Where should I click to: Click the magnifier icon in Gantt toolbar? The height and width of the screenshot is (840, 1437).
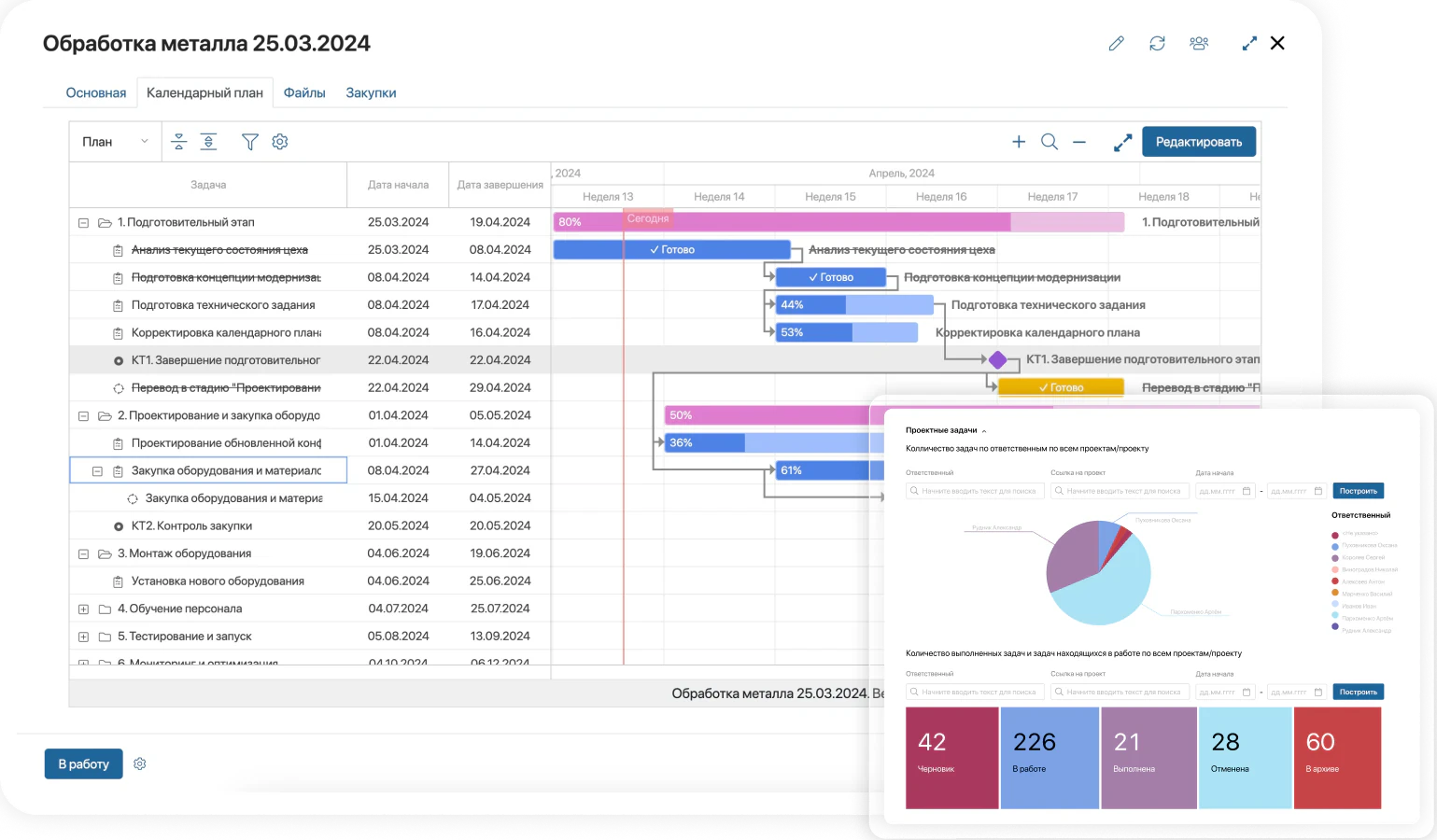coord(1050,142)
